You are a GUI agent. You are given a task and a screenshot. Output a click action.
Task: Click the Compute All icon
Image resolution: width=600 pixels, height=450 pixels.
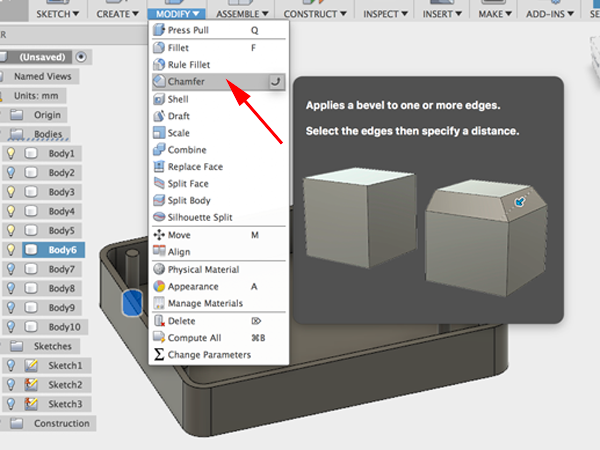tap(159, 338)
